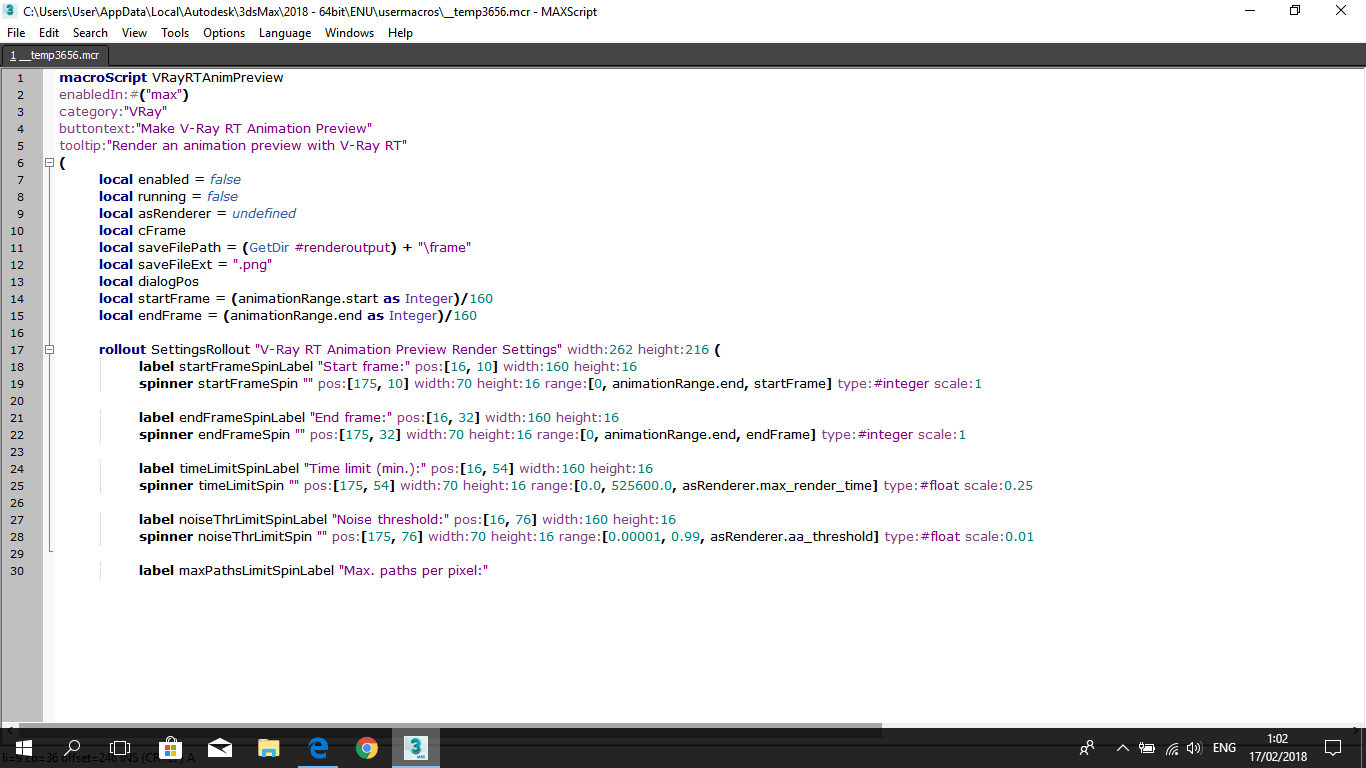Open the Windows Start menu
This screenshot has height=768, width=1366.
pos(23,747)
